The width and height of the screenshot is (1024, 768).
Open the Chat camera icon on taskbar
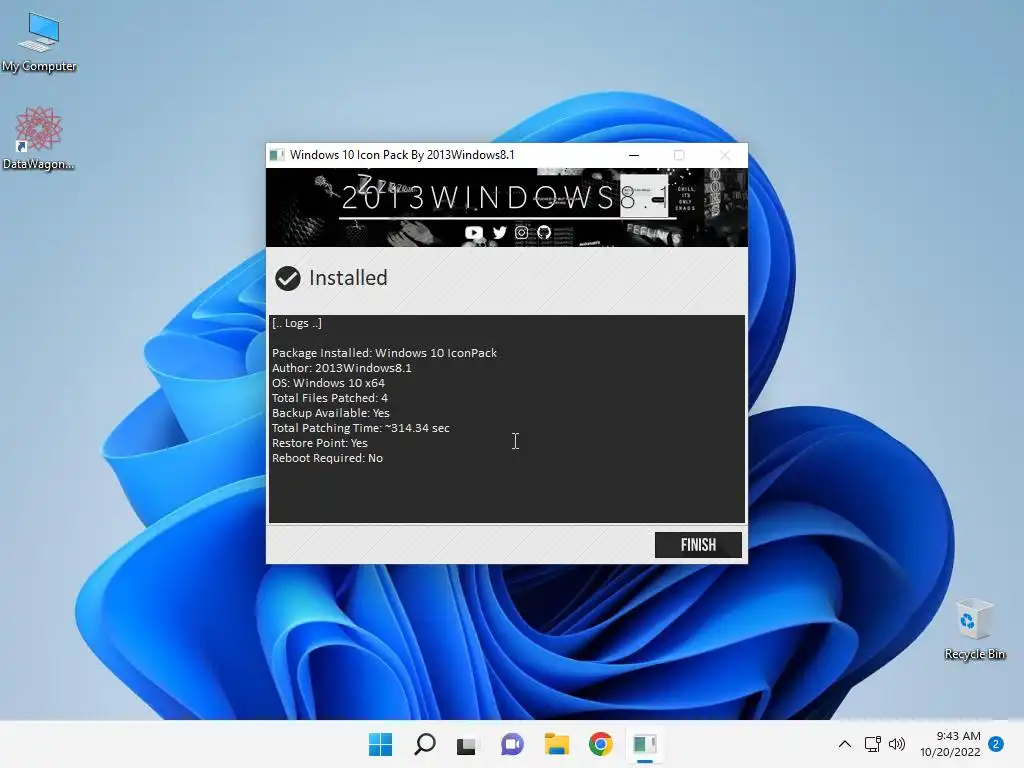[x=512, y=744]
